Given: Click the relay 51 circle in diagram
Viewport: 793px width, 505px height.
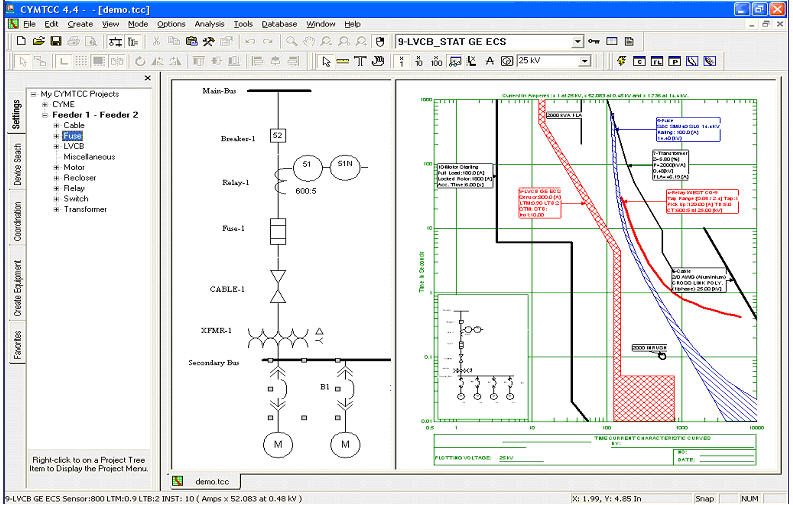Looking at the screenshot, I should 307,167.
